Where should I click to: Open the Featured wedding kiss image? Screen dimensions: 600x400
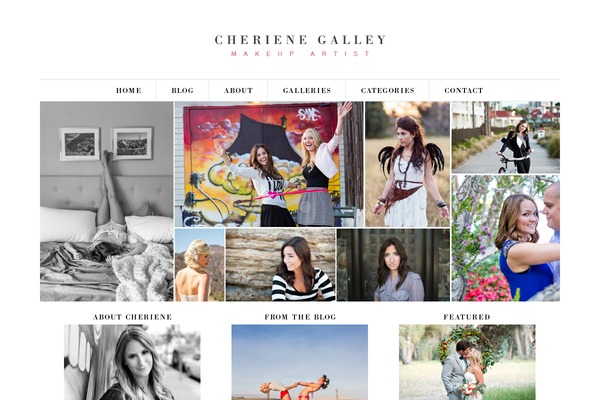(x=467, y=362)
